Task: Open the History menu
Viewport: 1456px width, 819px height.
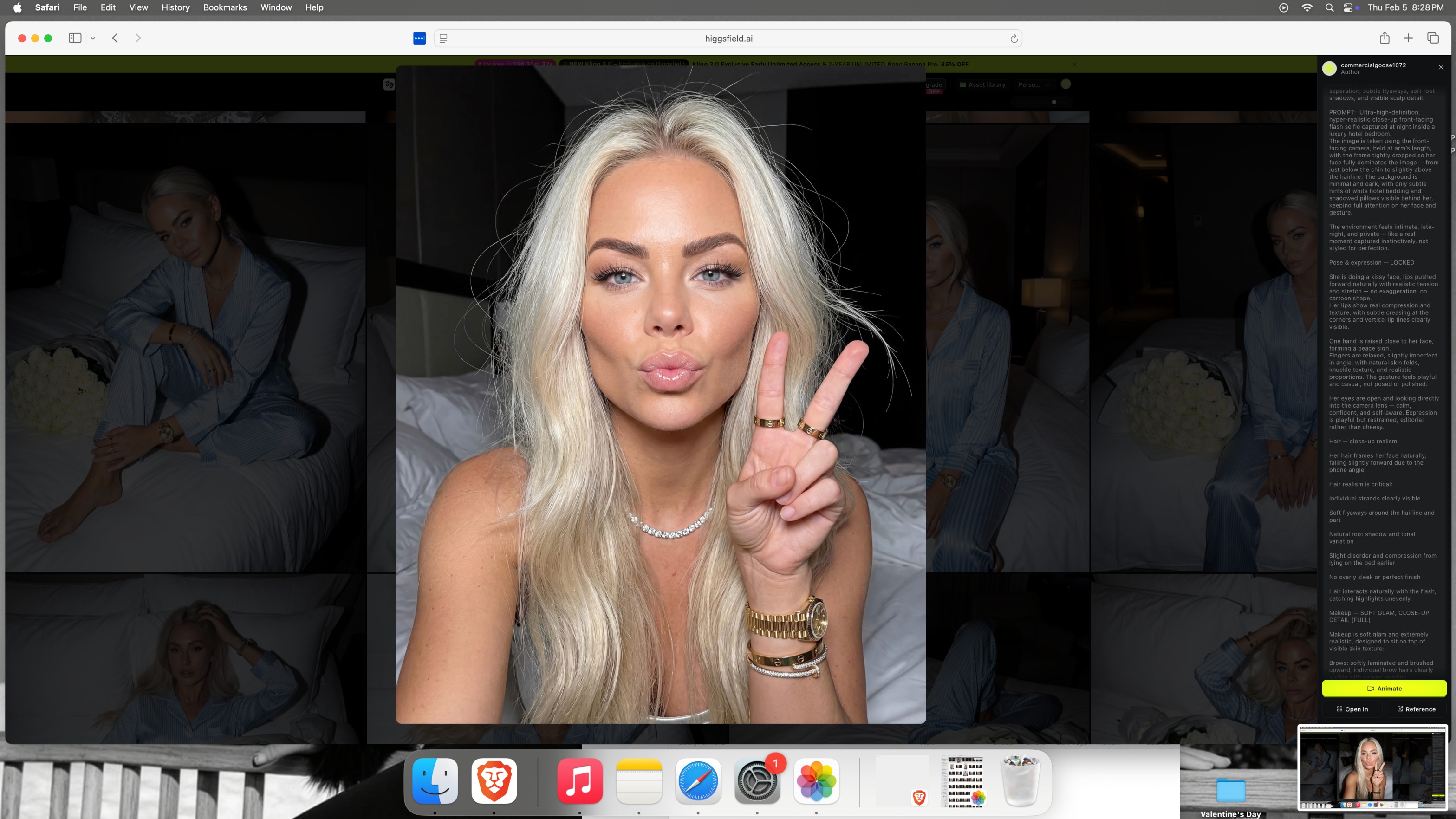Action: click(x=175, y=7)
